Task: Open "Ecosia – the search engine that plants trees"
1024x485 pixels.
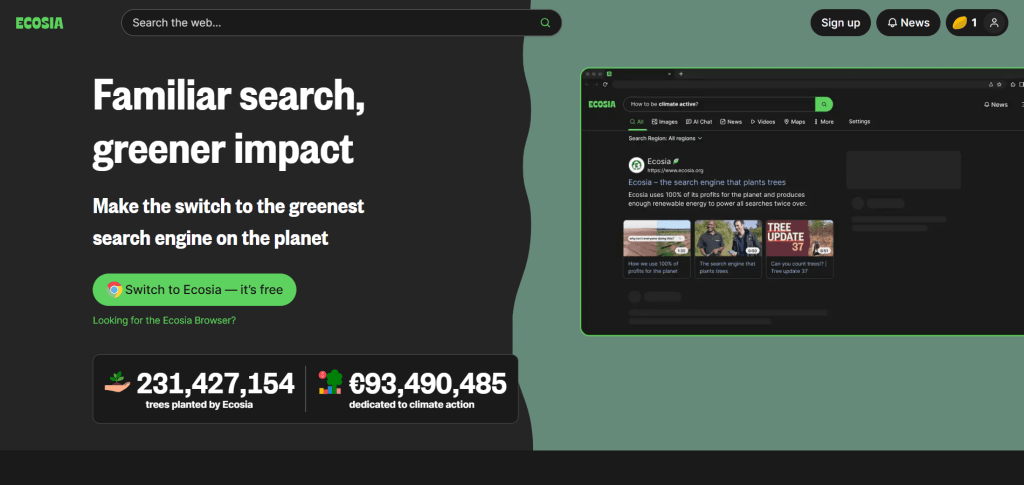Action: [707, 182]
